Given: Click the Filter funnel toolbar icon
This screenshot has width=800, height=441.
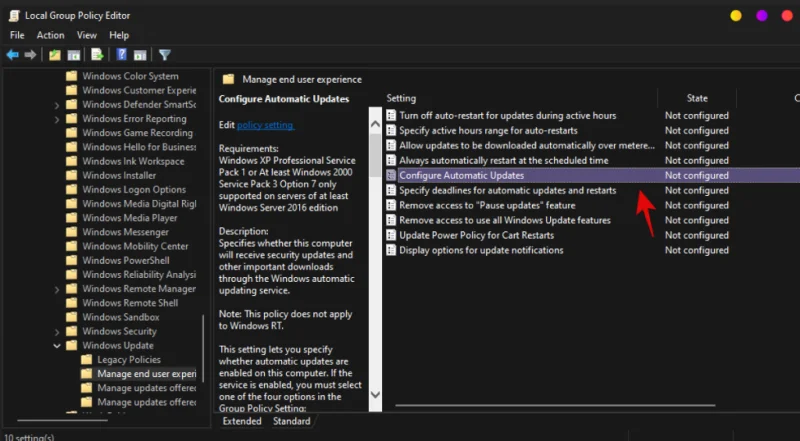Looking at the screenshot, I should (x=164, y=55).
